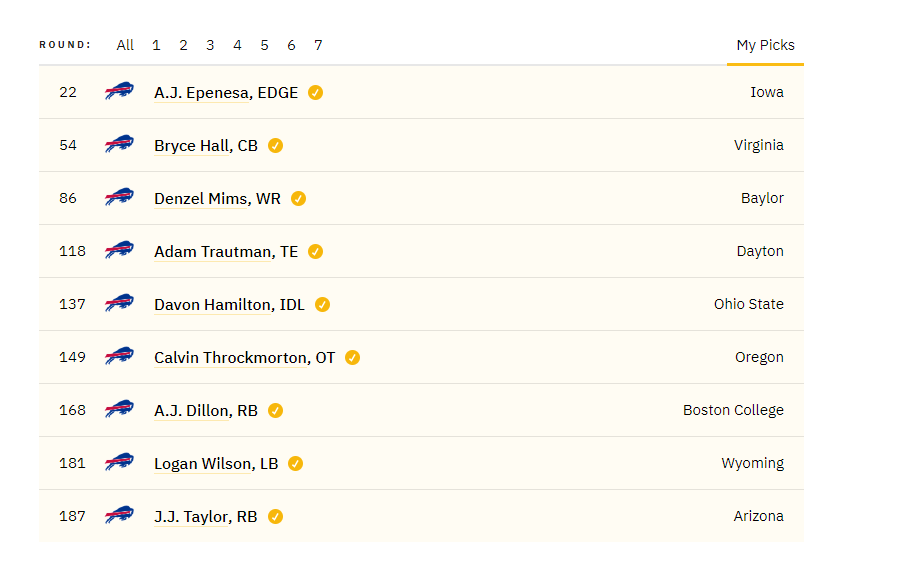
Task: Click Bills logo beside pick 187
Action: 119,515
